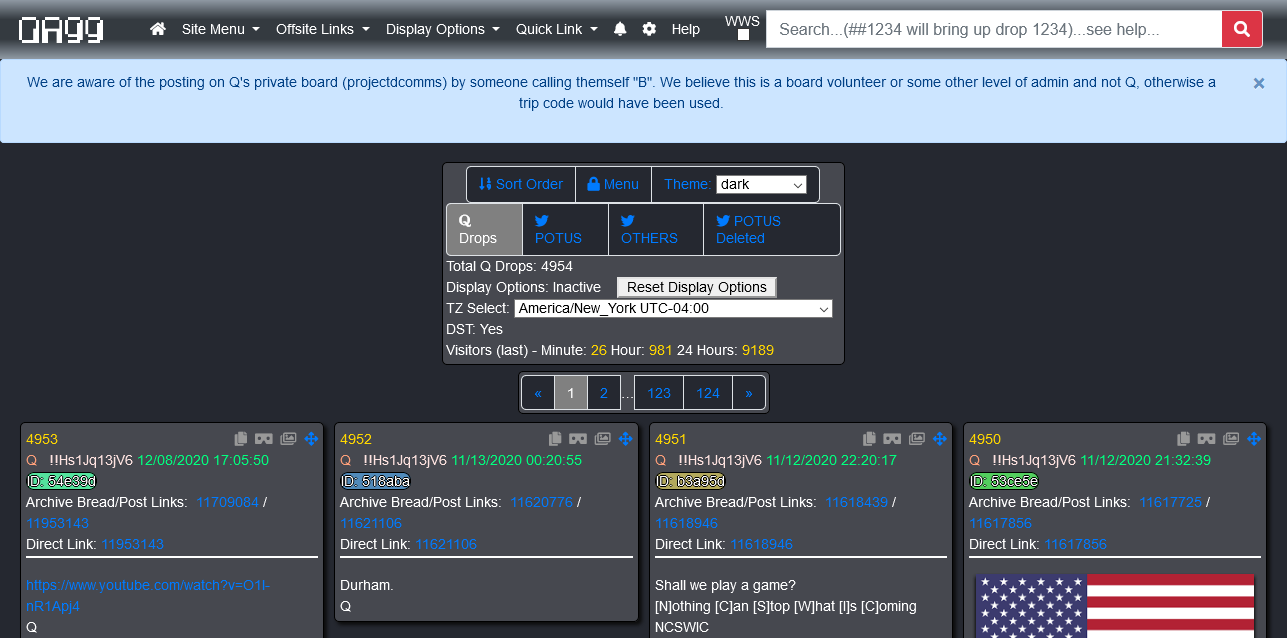Click the green ID: 53ce5e badge
Screen dimensions: 1287x638
click(x=1004, y=481)
